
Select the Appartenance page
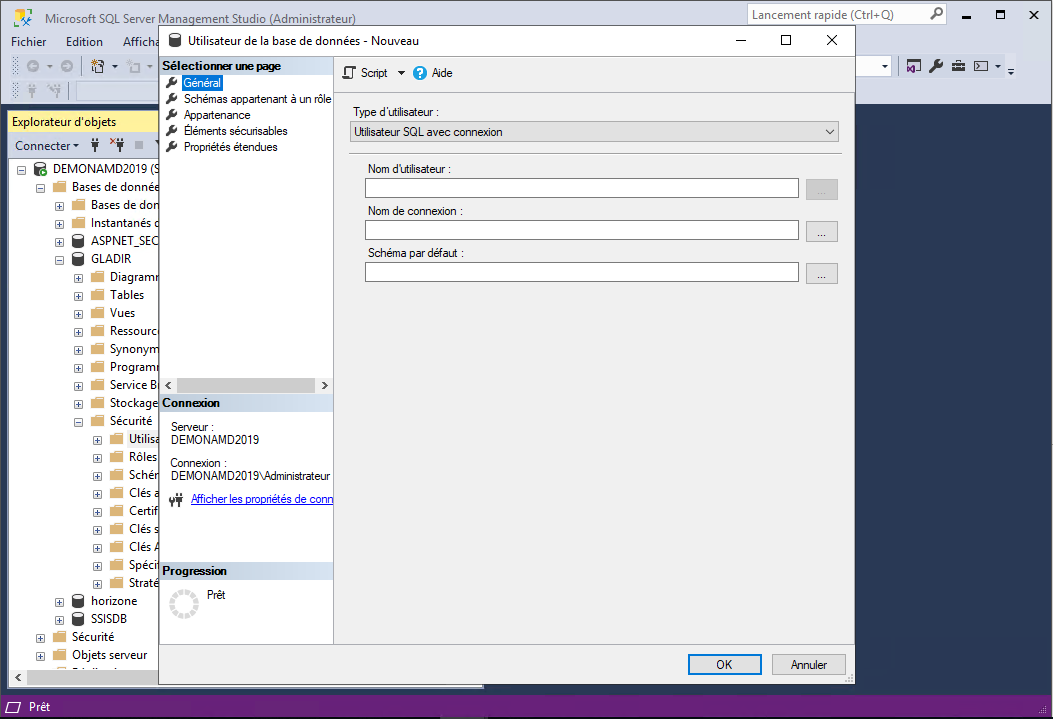point(217,115)
